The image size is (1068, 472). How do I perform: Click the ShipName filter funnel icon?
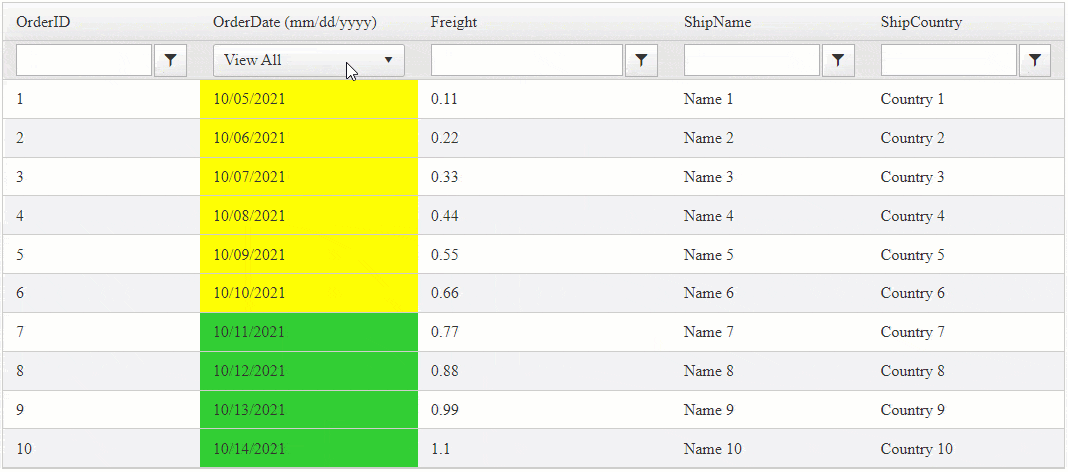838,61
